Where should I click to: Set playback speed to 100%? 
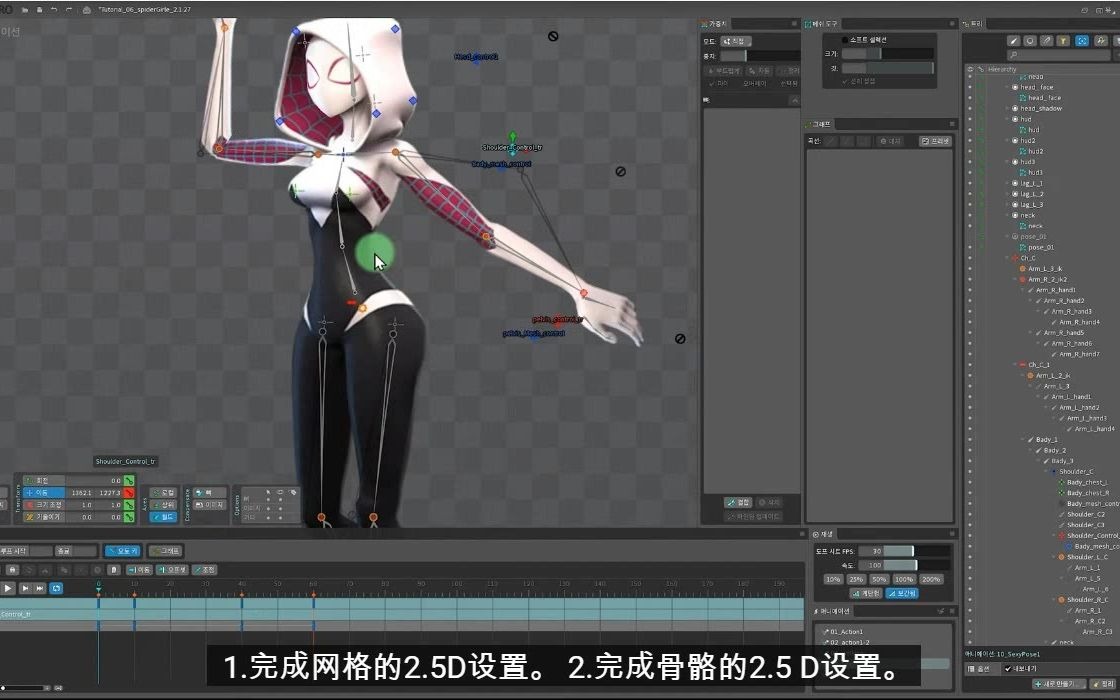click(x=904, y=579)
